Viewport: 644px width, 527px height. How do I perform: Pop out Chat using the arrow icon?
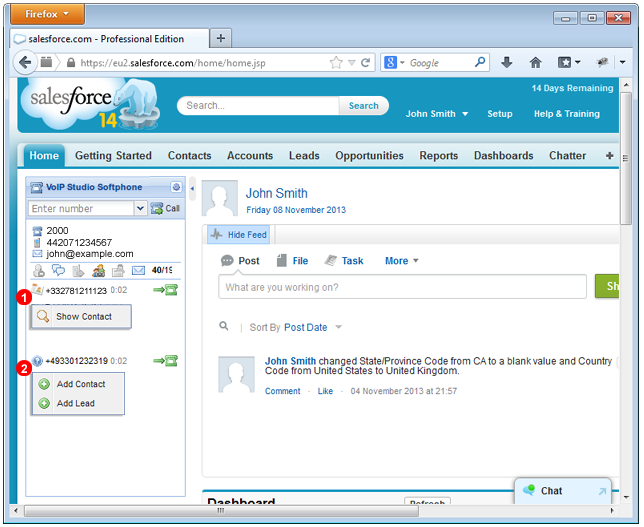tap(602, 491)
